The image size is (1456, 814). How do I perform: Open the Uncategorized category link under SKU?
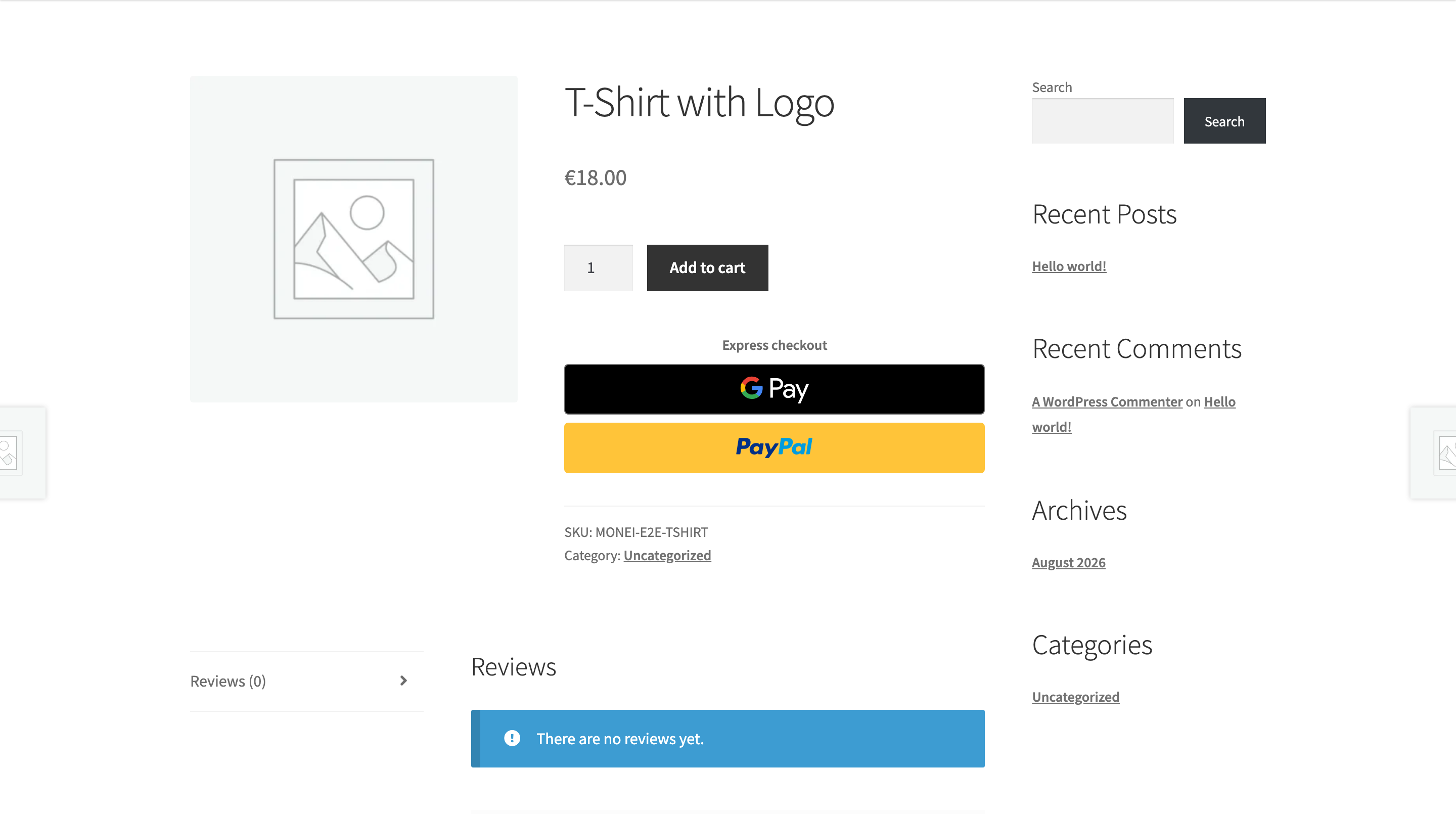[667, 556]
